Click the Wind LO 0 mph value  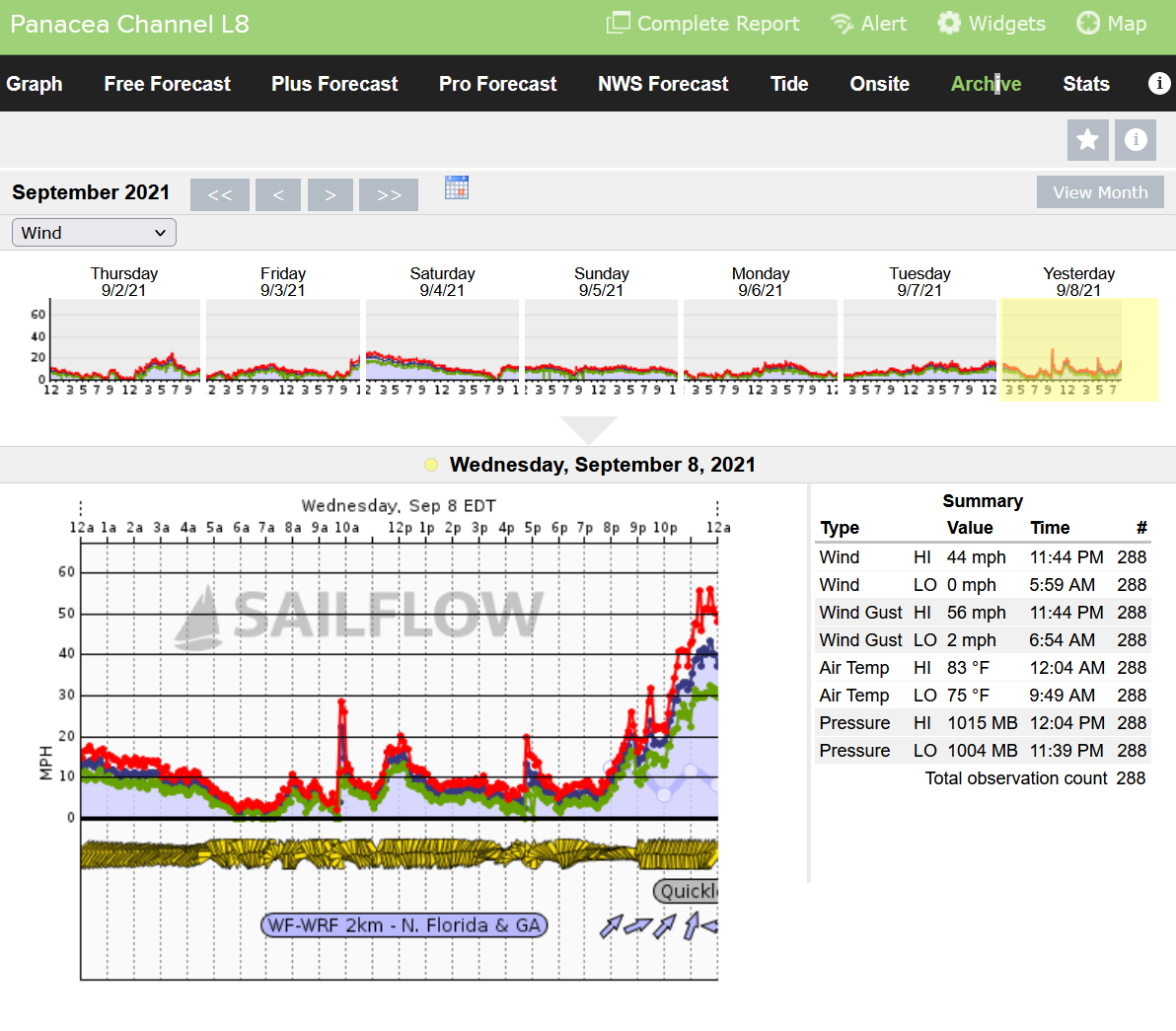(971, 585)
